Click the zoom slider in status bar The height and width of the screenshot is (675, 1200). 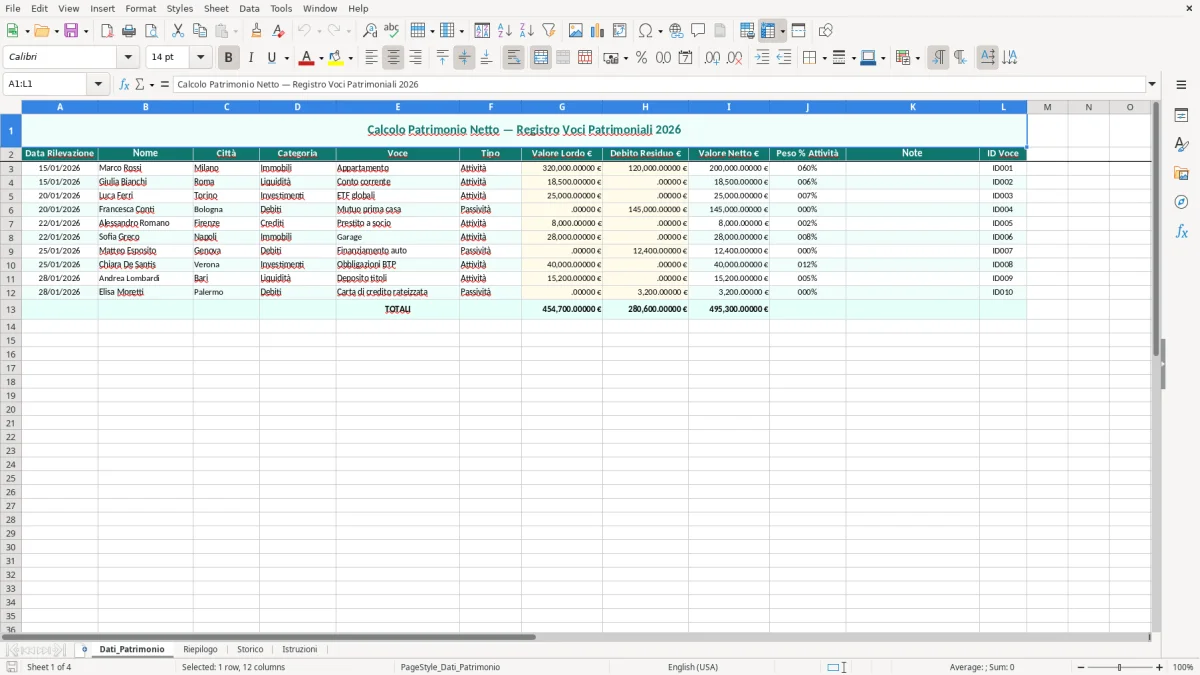click(x=1120, y=667)
